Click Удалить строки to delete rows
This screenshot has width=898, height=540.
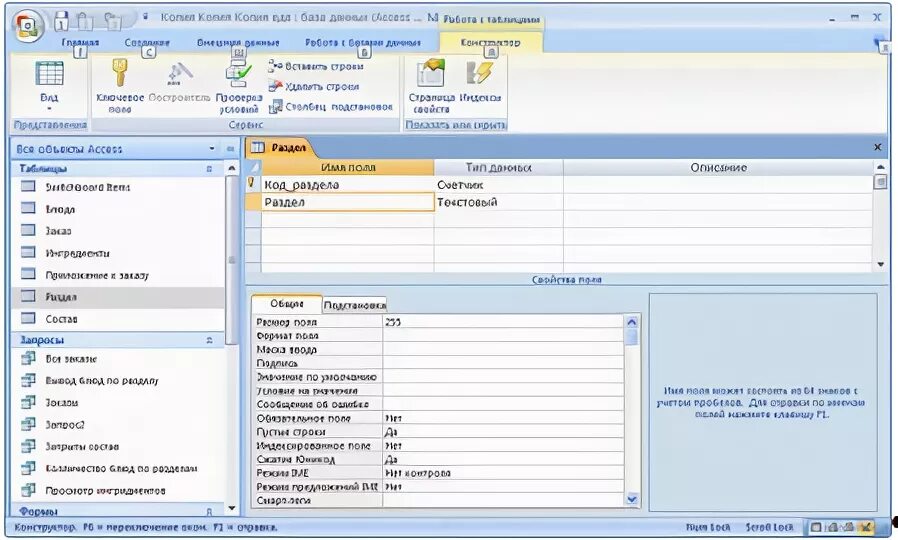(x=314, y=86)
